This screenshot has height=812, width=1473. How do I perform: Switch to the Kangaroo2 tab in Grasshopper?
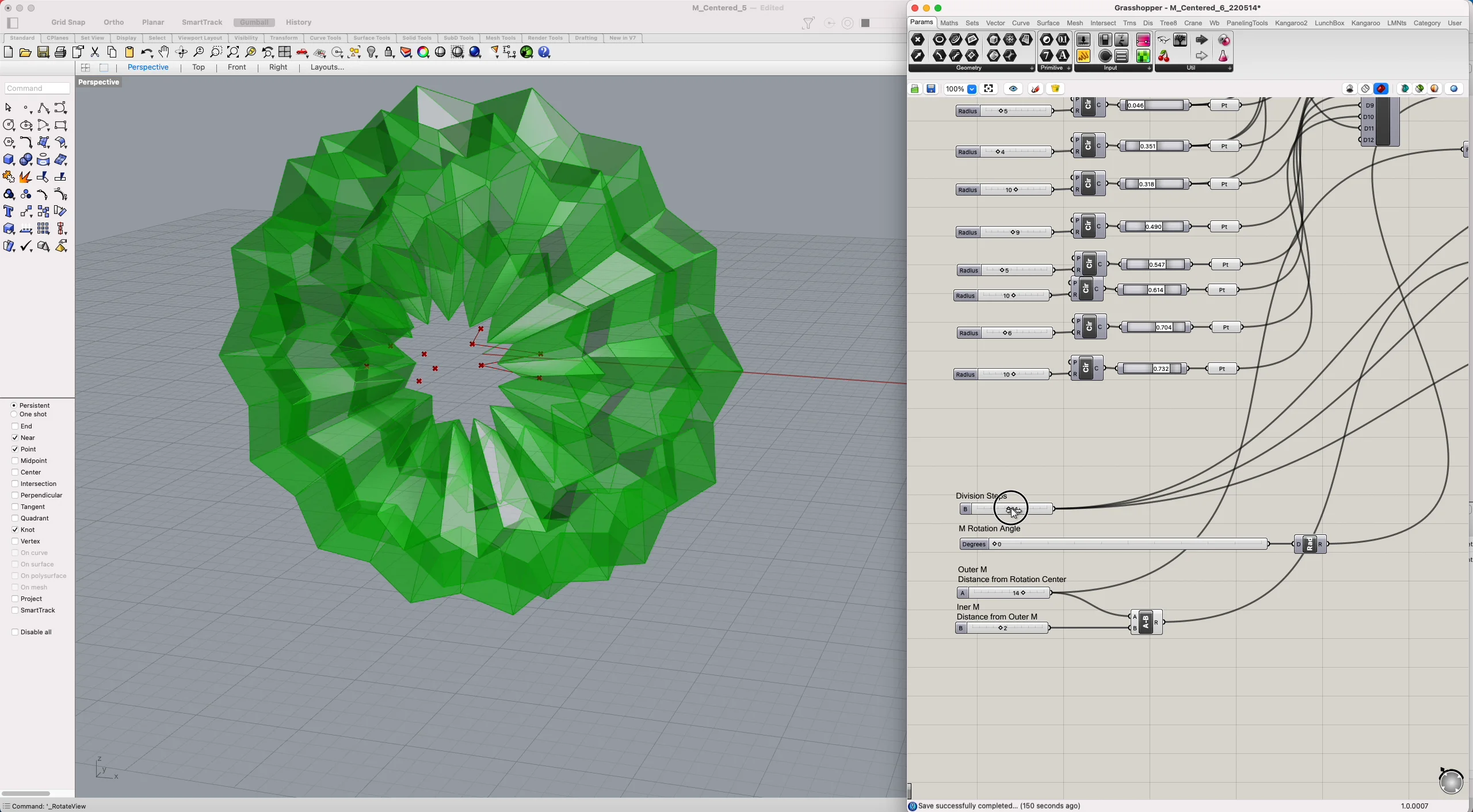1291,23
